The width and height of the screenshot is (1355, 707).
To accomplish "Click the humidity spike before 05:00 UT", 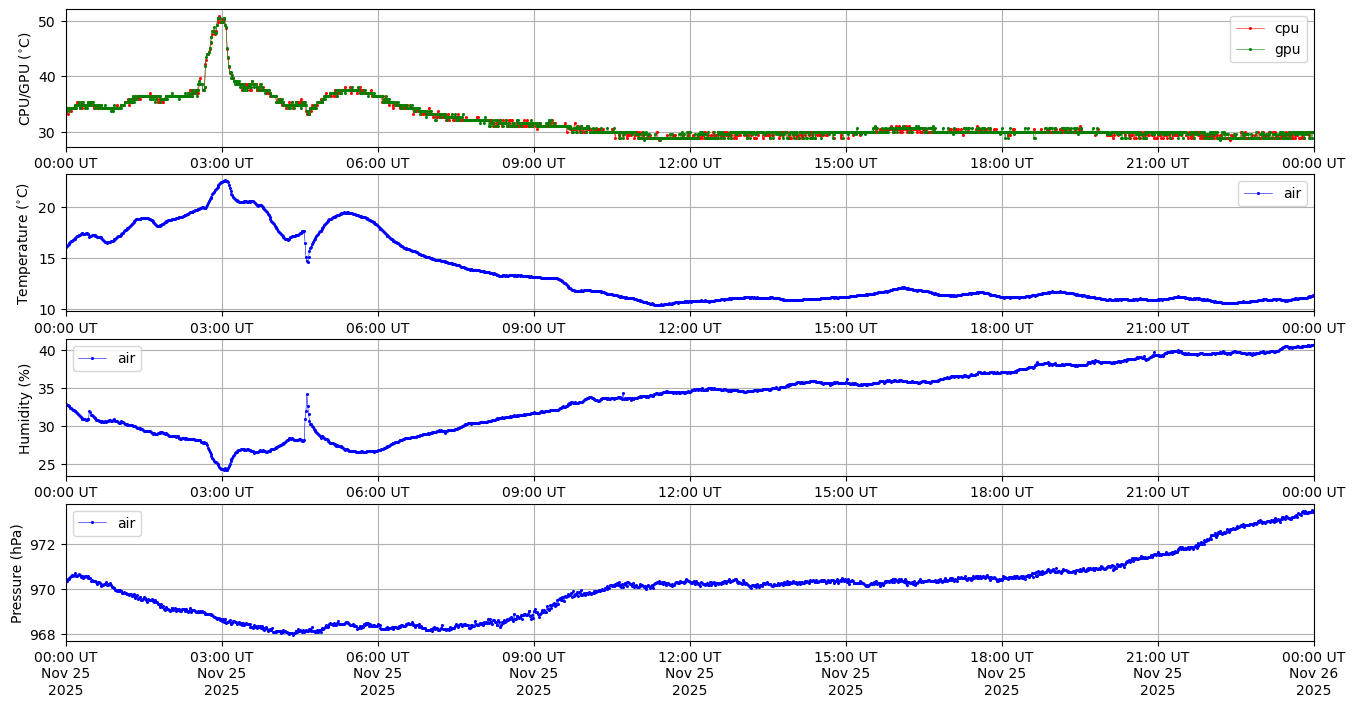I will [307, 395].
